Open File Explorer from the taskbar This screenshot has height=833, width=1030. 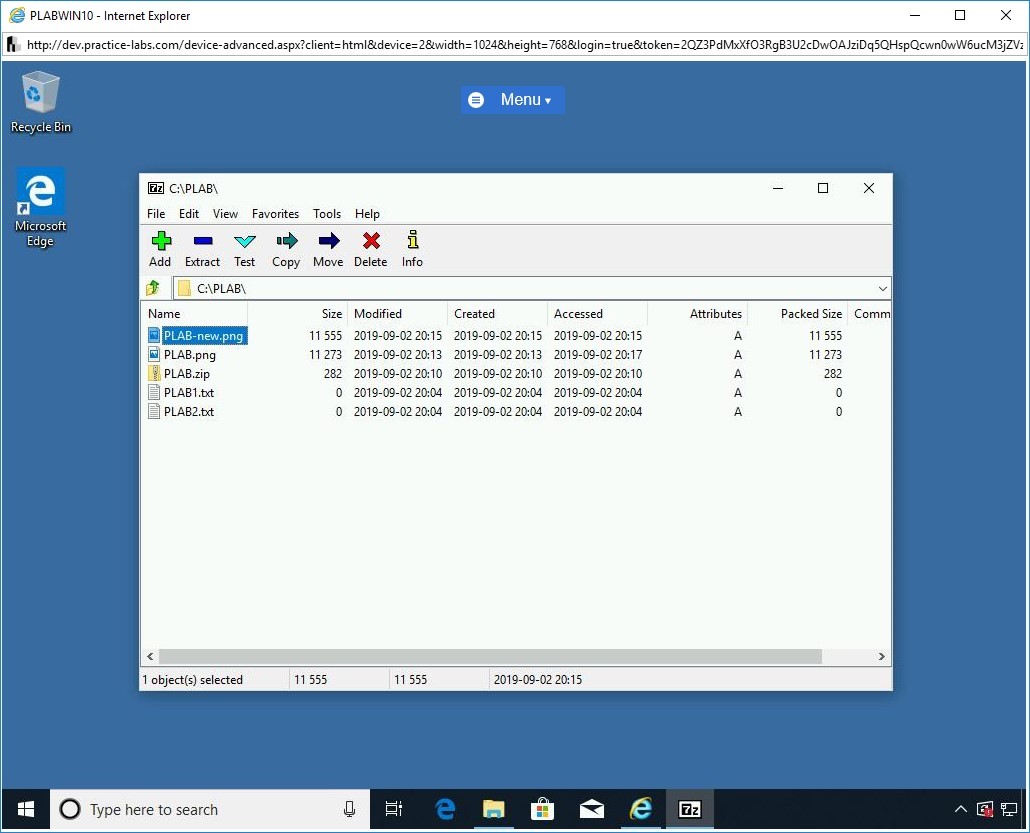(493, 809)
